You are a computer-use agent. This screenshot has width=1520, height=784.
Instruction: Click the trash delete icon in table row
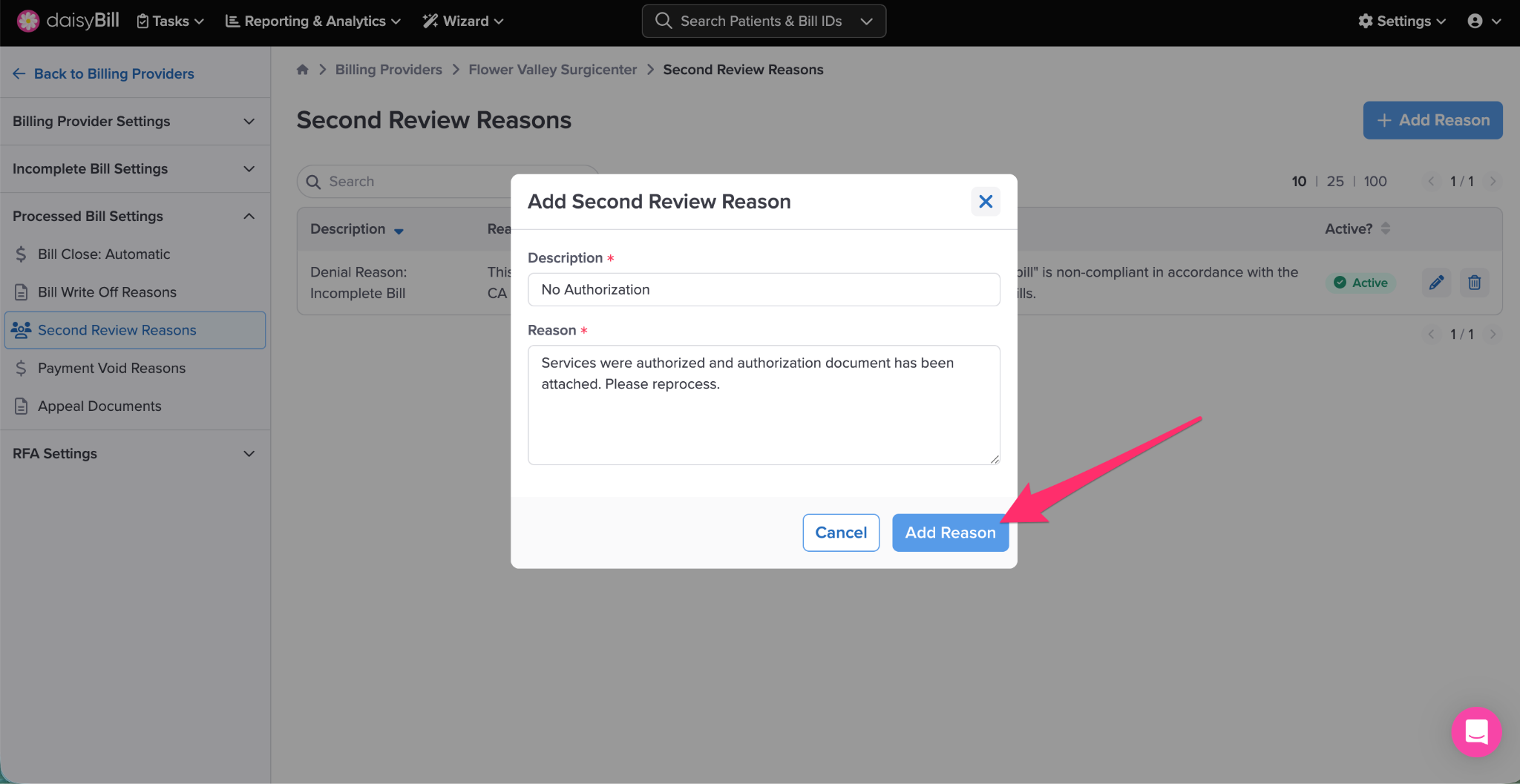(x=1474, y=283)
